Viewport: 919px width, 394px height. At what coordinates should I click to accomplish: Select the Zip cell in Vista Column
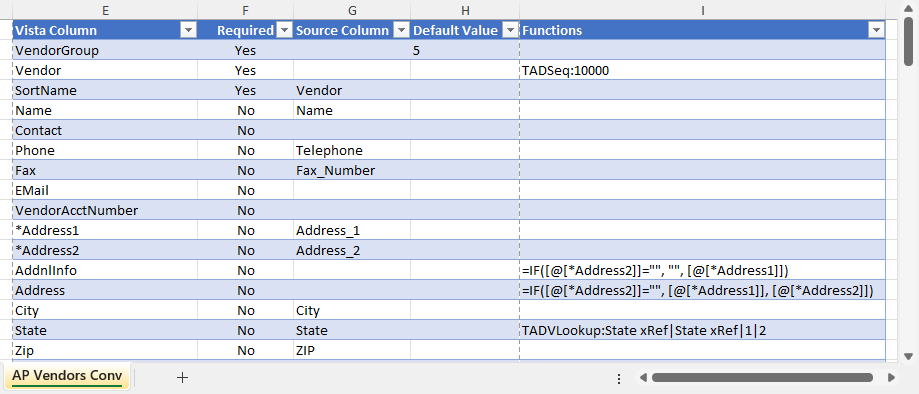pos(105,350)
